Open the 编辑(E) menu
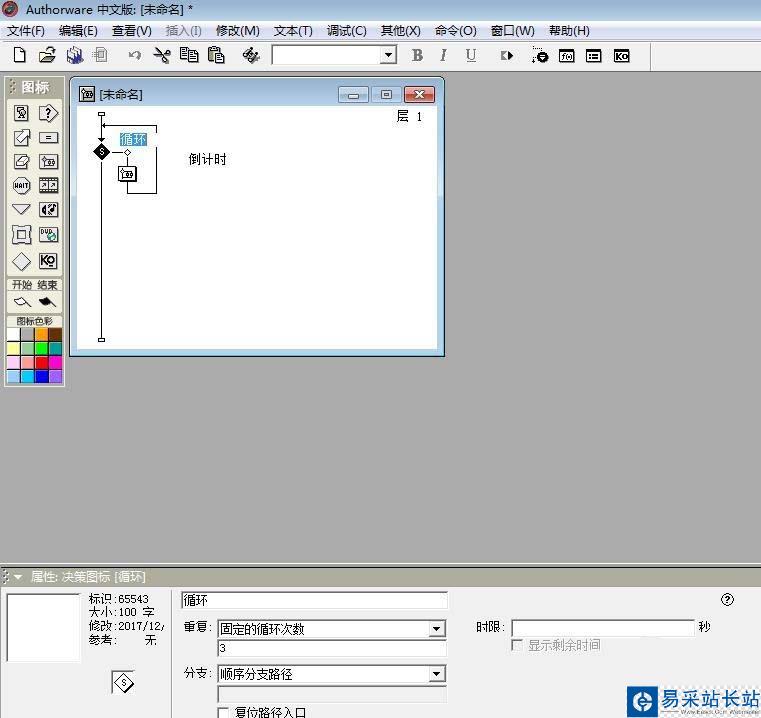761x718 pixels. click(x=78, y=31)
